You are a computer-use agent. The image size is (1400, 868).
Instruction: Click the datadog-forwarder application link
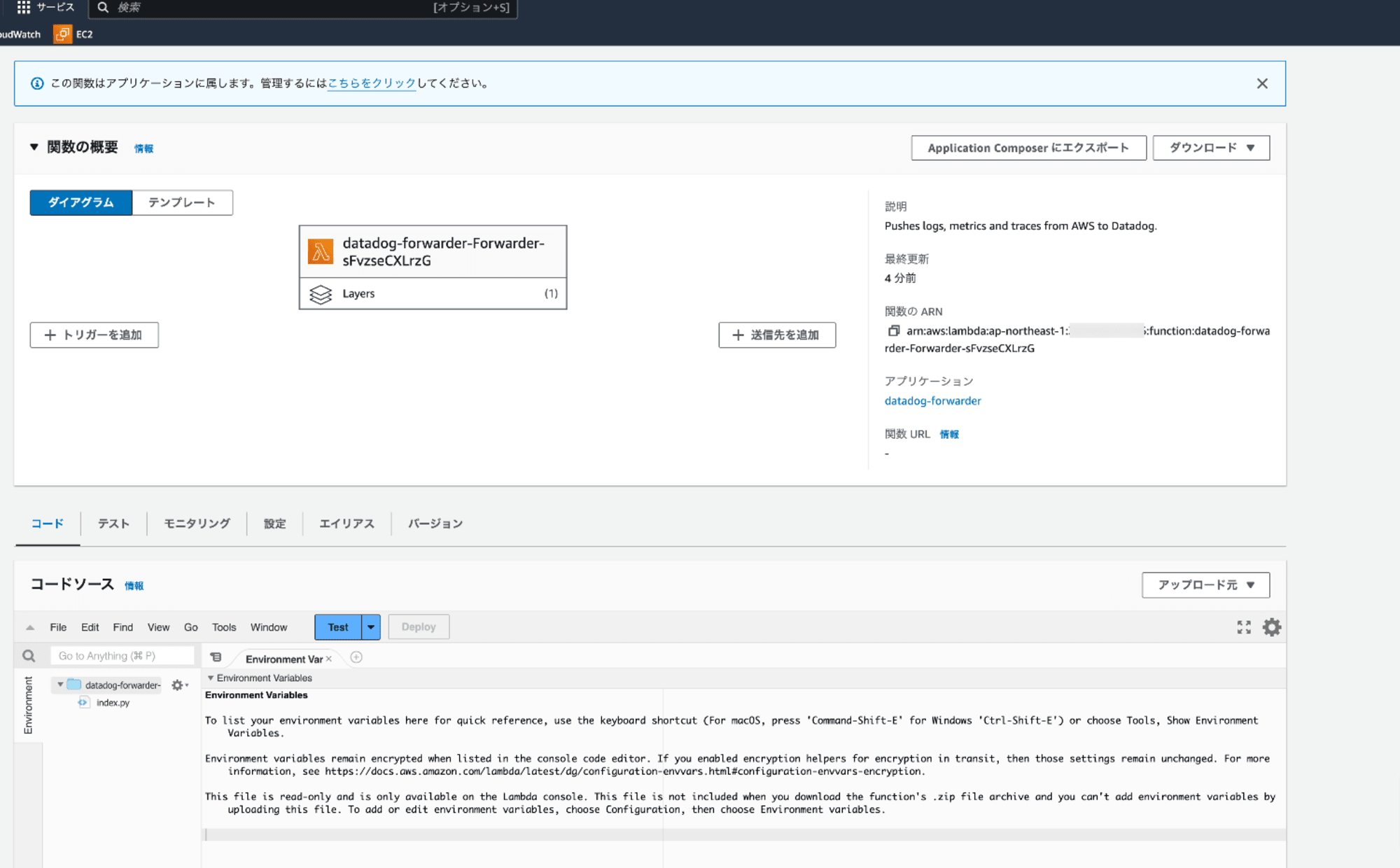(934, 400)
